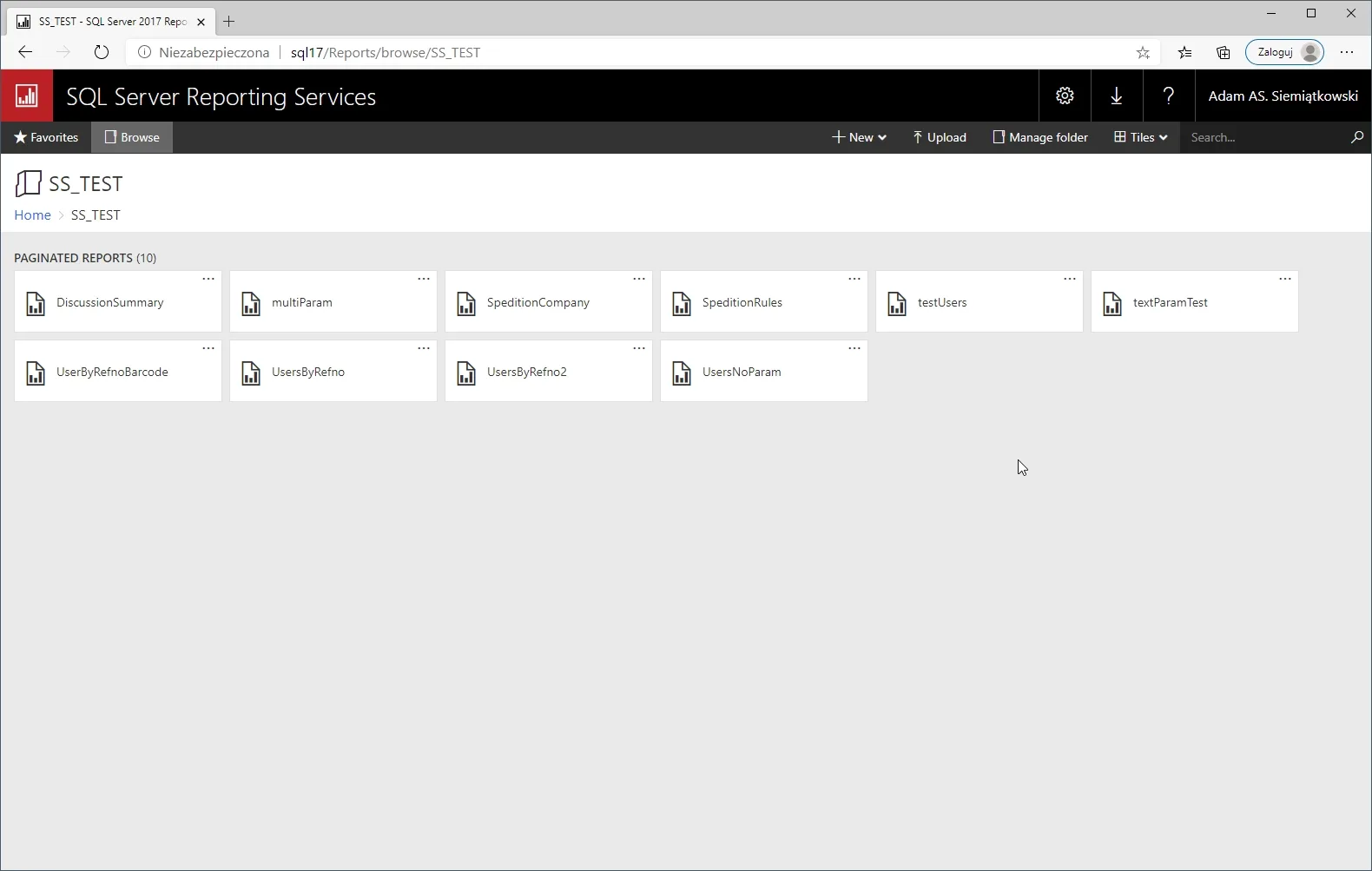The width and height of the screenshot is (1372, 871).
Task: Open browser favorites list
Action: coord(1184,52)
